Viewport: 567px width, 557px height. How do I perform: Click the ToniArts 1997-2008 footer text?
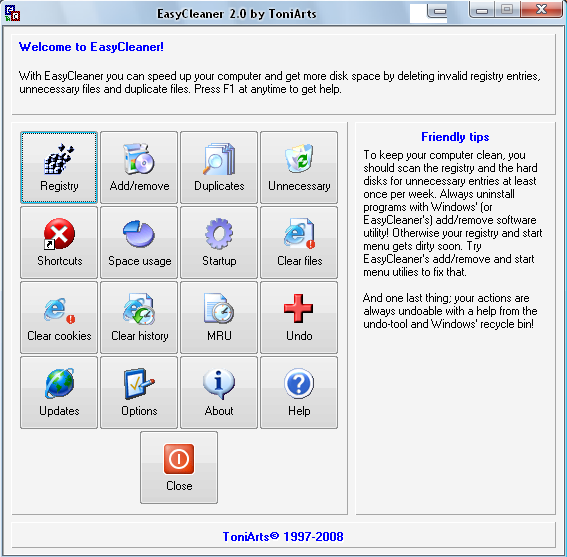coord(283,536)
